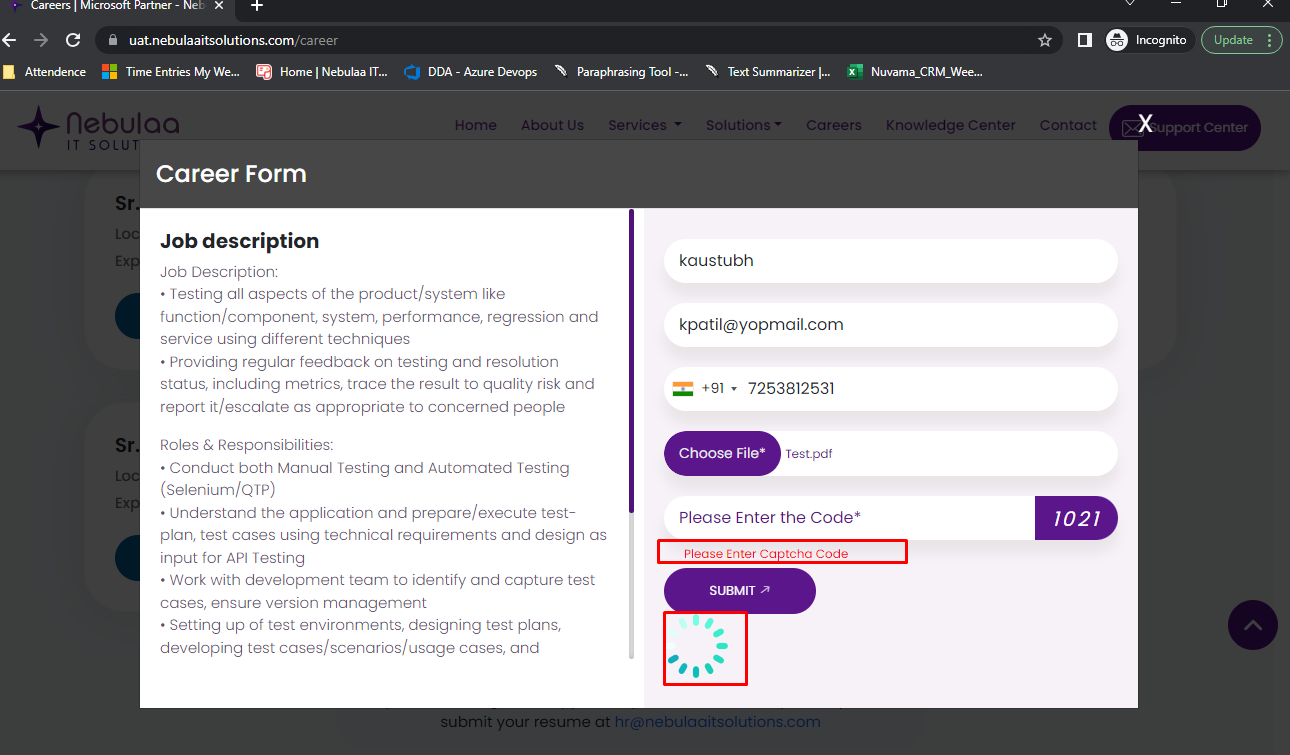Close the Careers browser tab
The width and height of the screenshot is (1290, 755).
coord(219,6)
